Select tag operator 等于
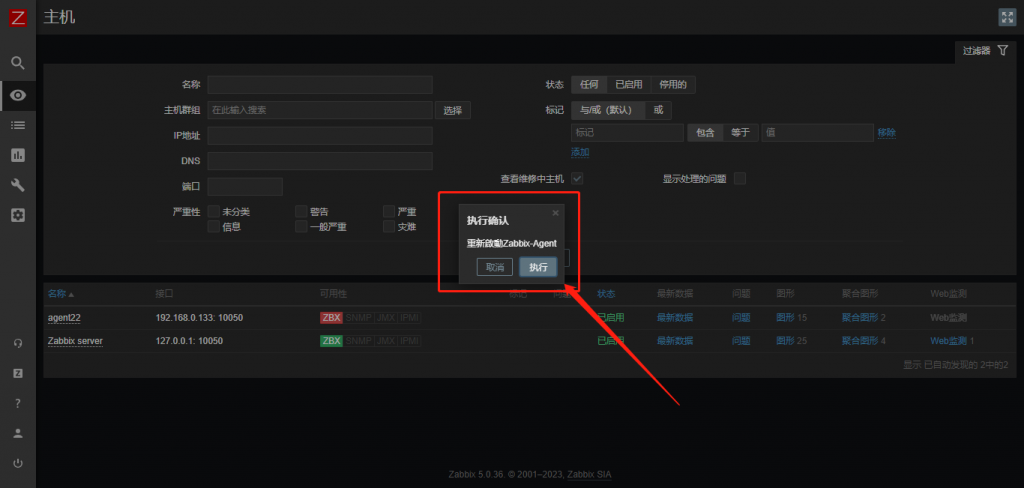The height and width of the screenshot is (488, 1024). pyautogui.click(x=741, y=133)
